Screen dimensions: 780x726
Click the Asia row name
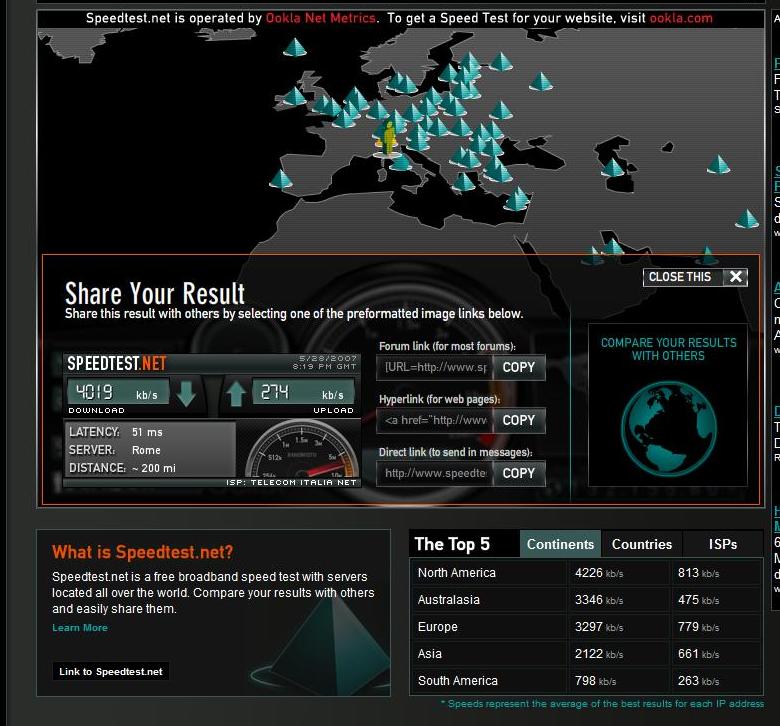[429, 653]
